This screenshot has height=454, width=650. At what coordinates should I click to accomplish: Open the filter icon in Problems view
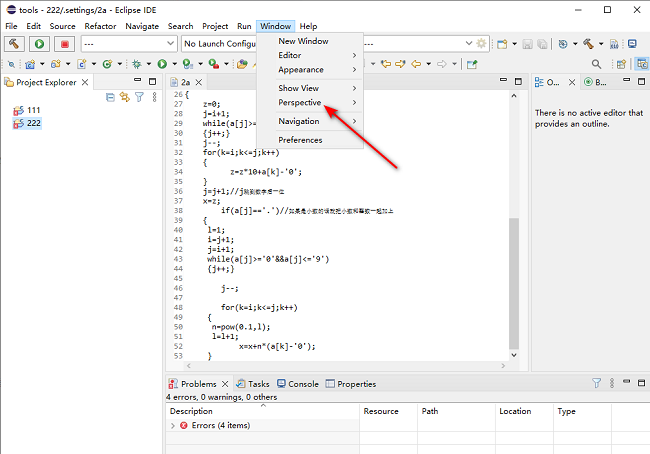pos(597,383)
